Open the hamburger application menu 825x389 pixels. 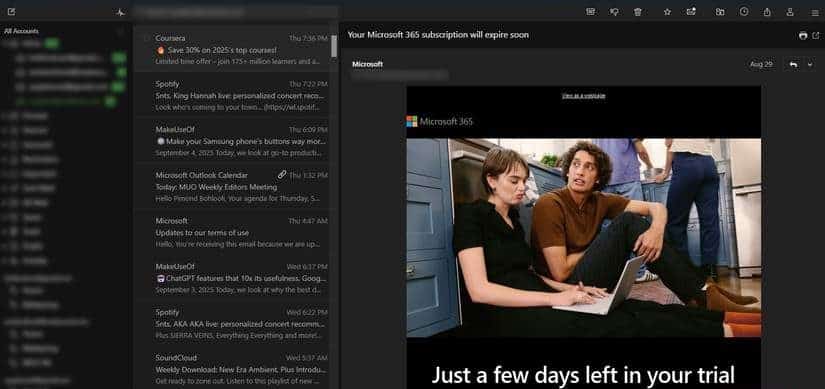814,12
